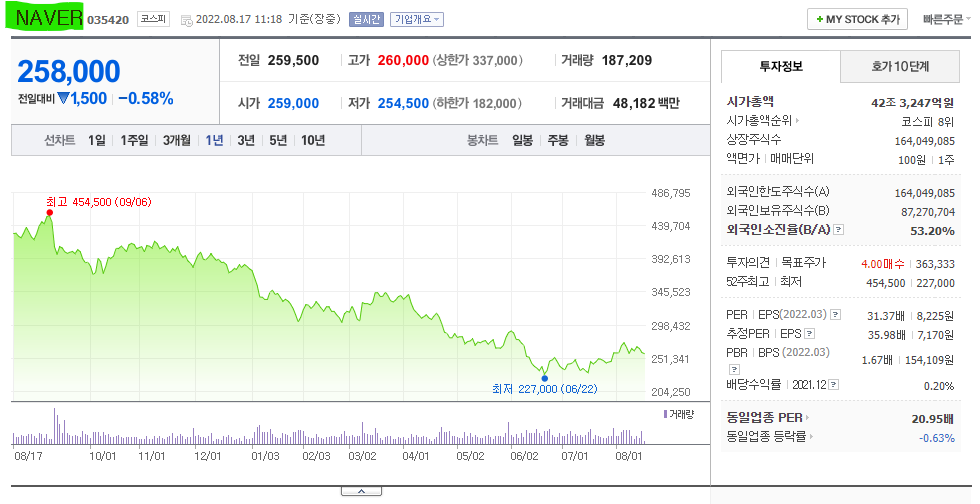Screen dimensions: 980x504
Task: Click the low price 254,500
Action: click(403, 103)
